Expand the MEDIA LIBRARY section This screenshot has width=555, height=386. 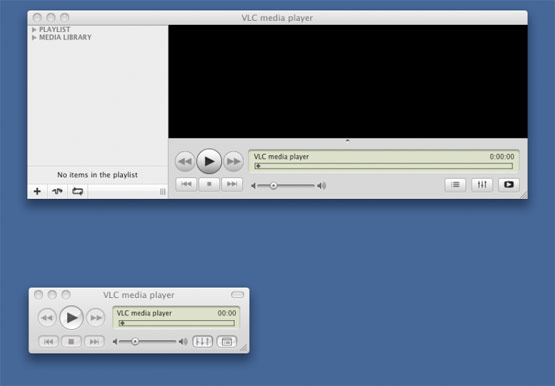pyautogui.click(x=34, y=37)
